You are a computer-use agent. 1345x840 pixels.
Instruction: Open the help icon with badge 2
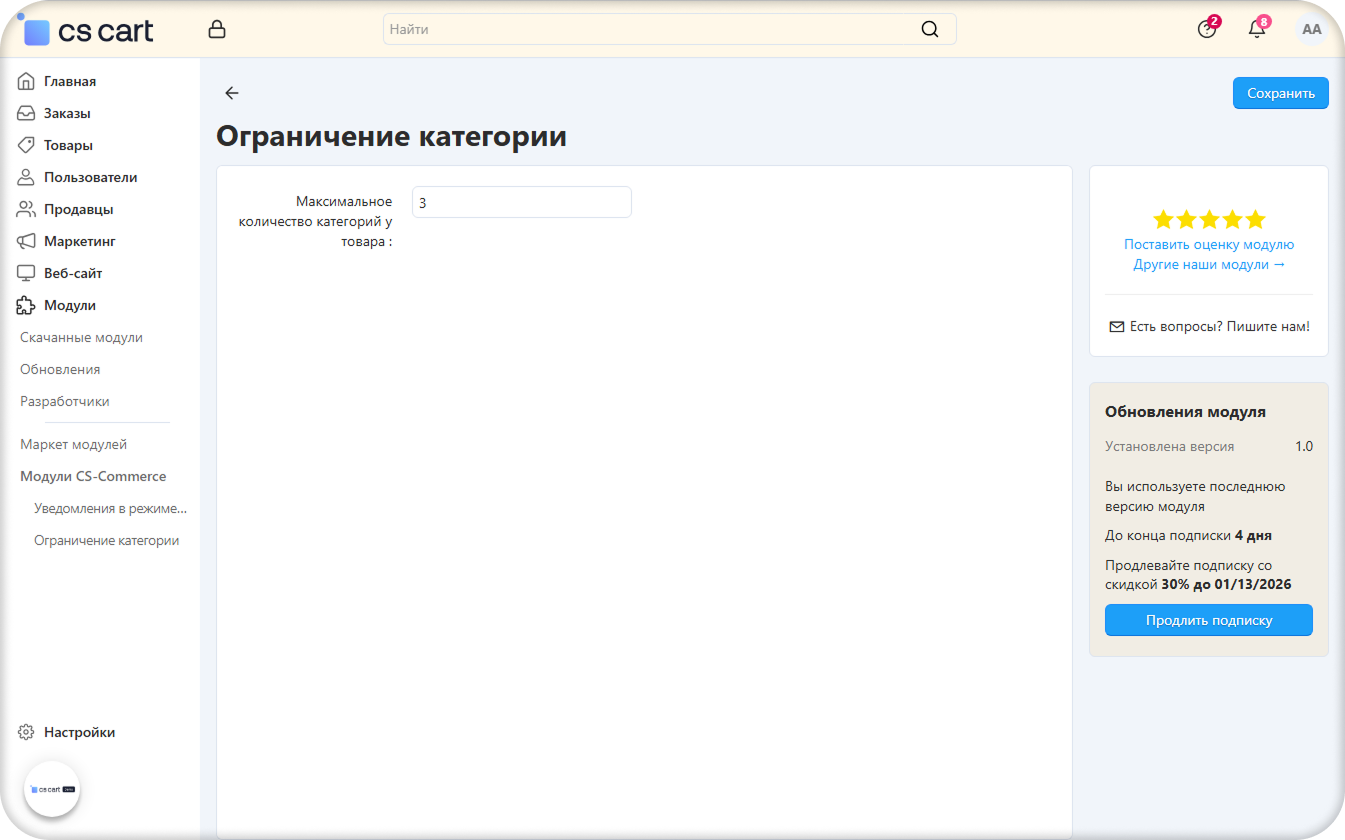tap(1207, 30)
